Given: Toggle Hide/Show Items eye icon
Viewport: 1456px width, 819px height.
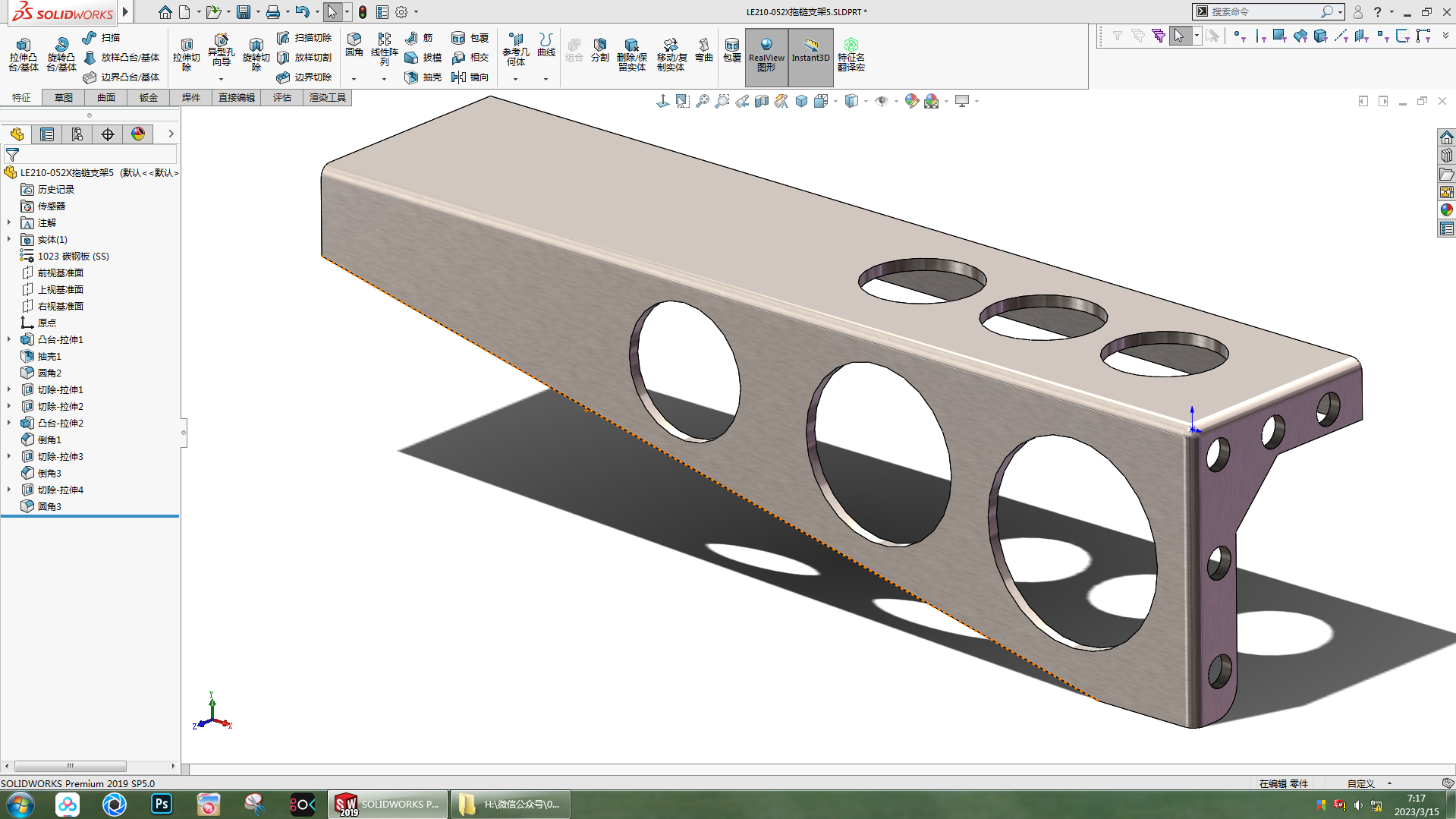Looking at the screenshot, I should point(881,101).
